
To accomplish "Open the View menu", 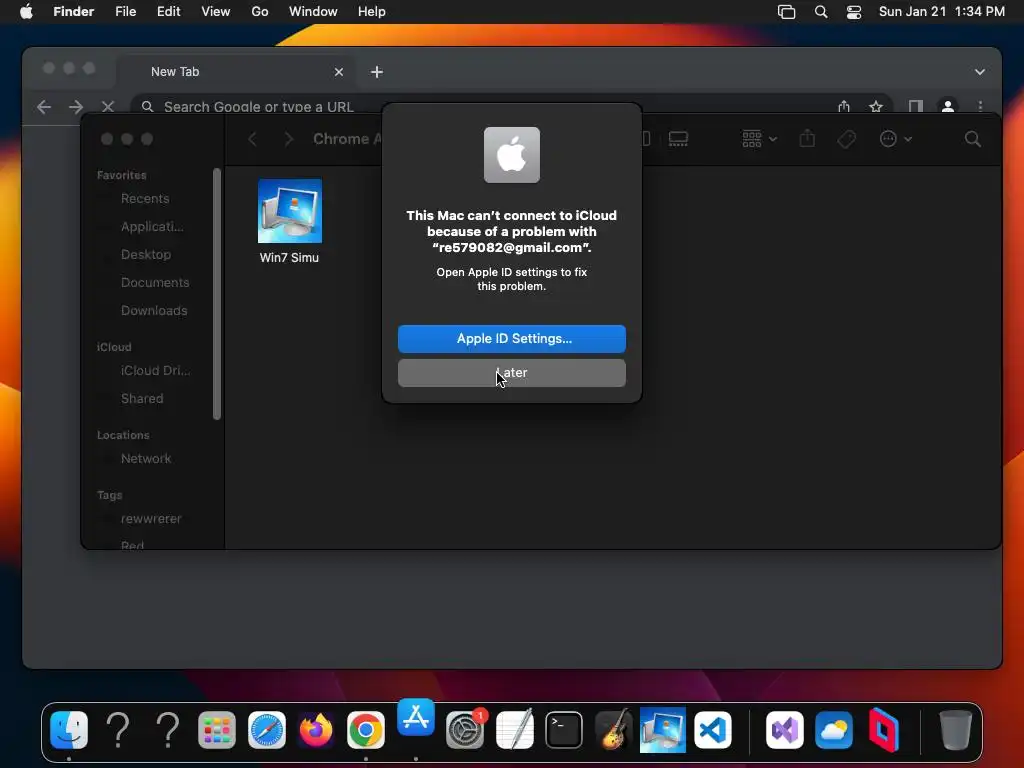I will (216, 12).
